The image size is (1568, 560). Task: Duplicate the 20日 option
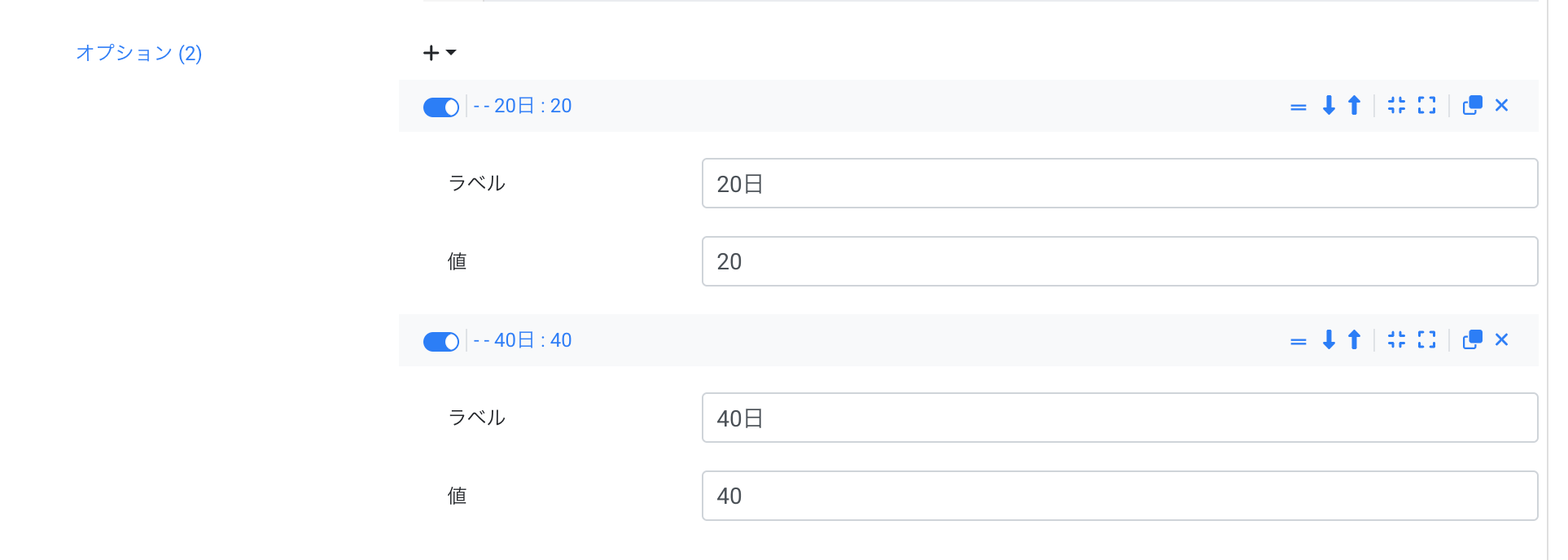click(x=1472, y=106)
